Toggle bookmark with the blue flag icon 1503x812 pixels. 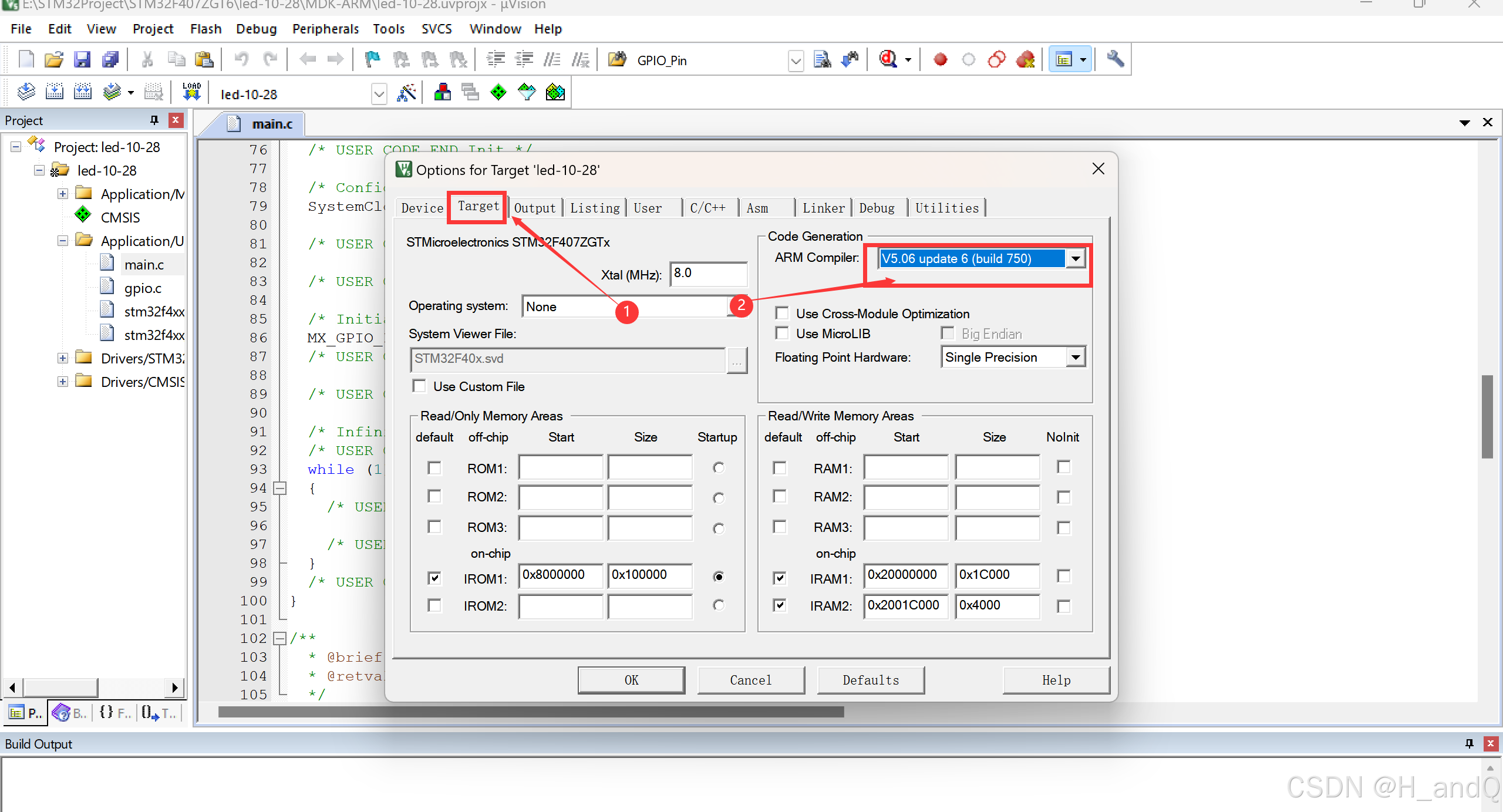373,59
